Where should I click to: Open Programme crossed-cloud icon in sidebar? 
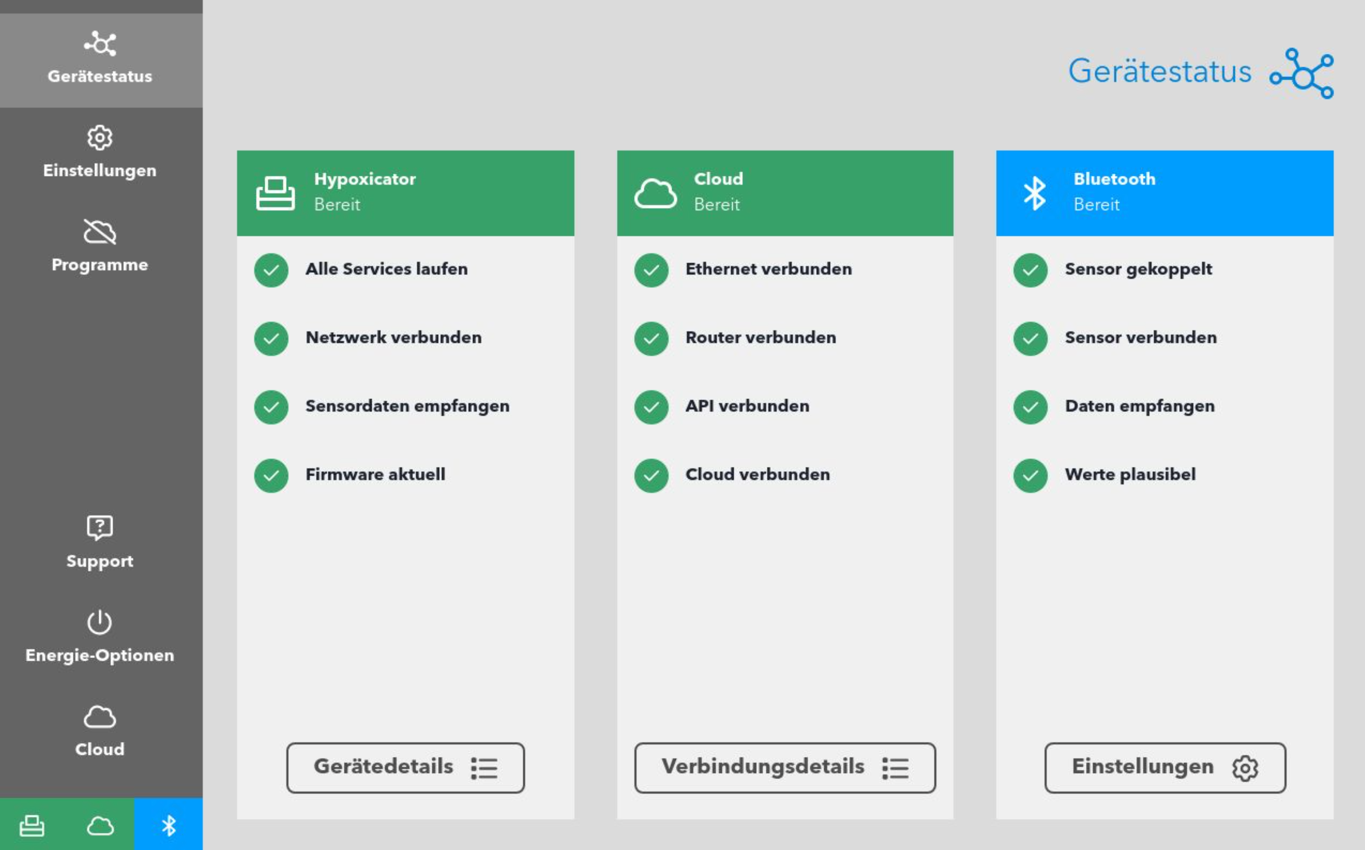(100, 232)
